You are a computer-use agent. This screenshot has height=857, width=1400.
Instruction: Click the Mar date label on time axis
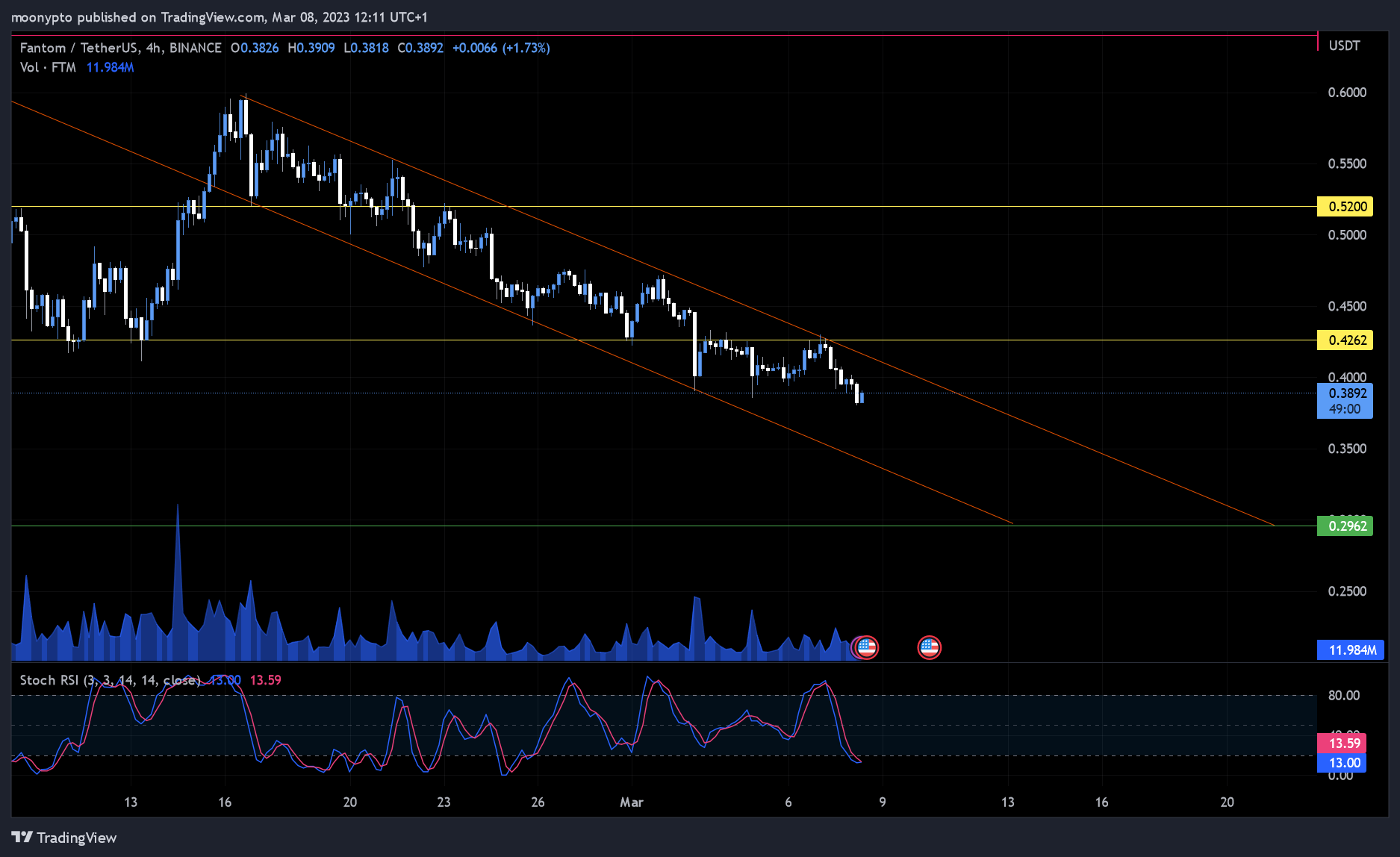(x=632, y=803)
